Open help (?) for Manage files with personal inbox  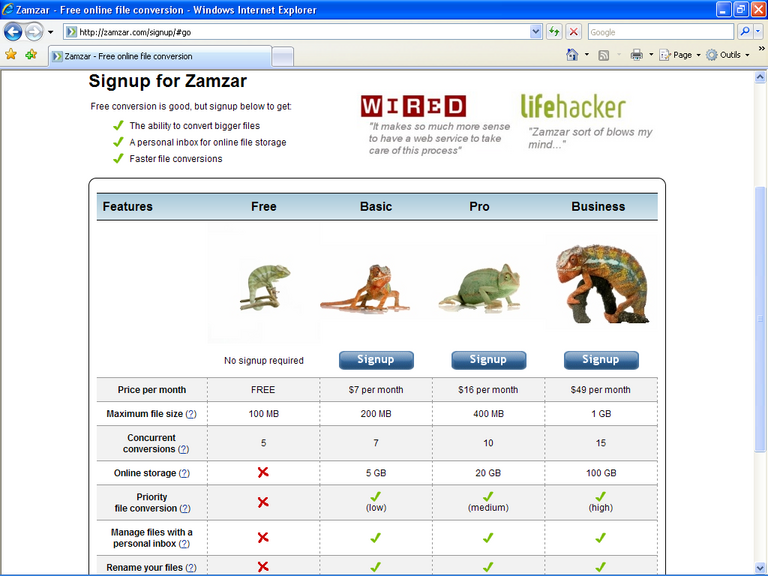point(184,544)
